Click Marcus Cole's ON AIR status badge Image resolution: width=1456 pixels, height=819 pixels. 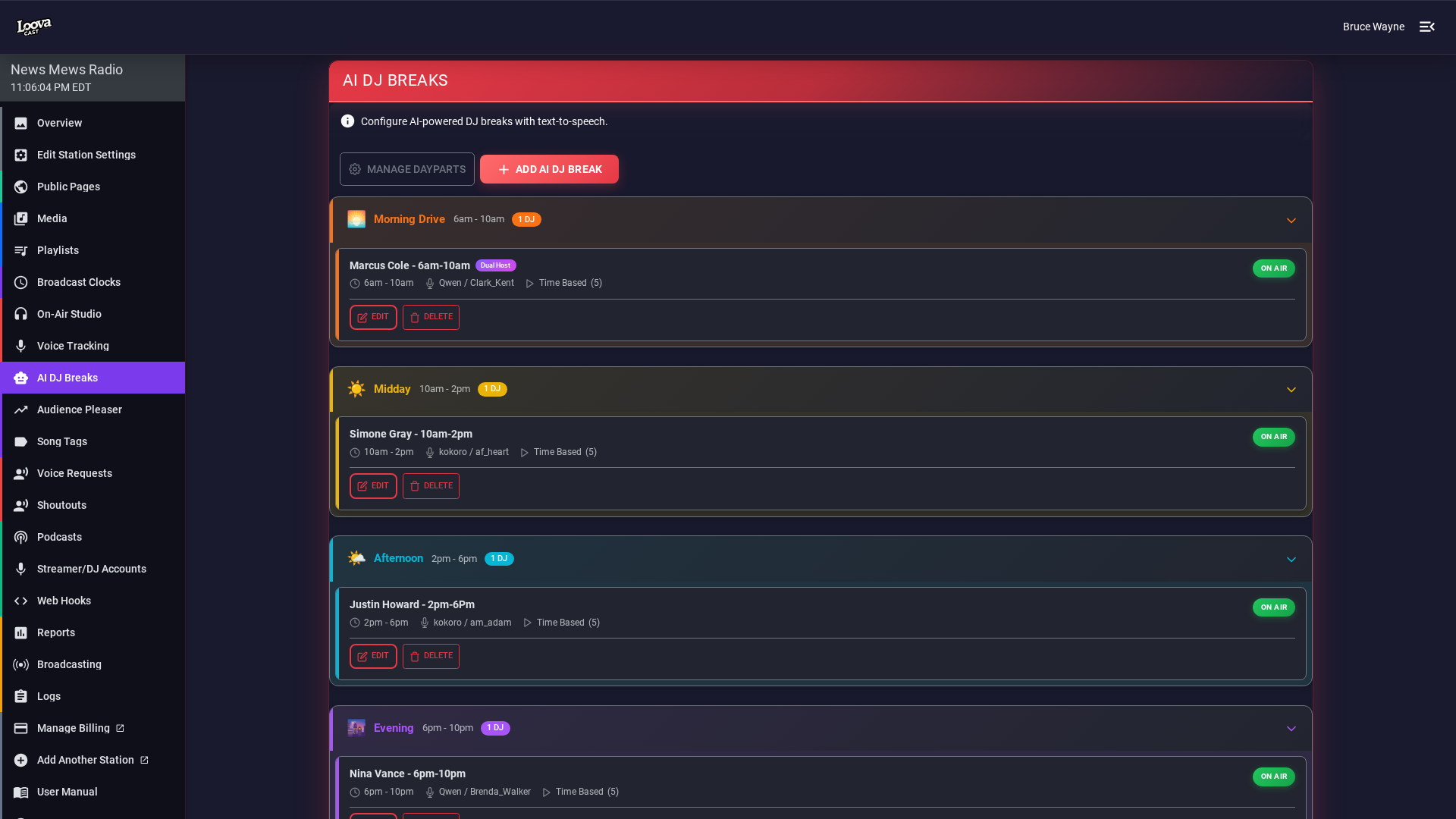[1273, 268]
